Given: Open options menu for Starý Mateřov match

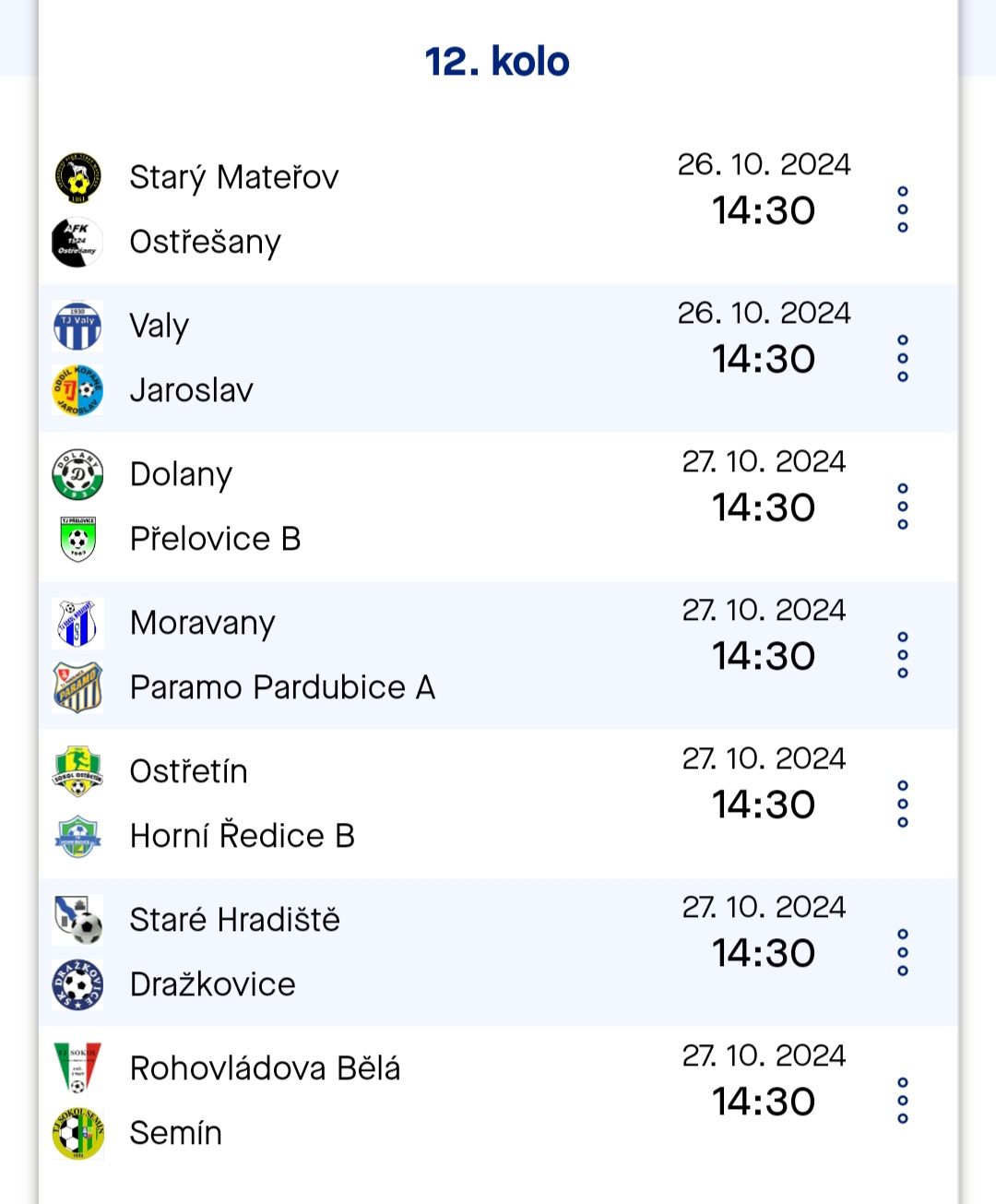Looking at the screenshot, I should point(903,209).
